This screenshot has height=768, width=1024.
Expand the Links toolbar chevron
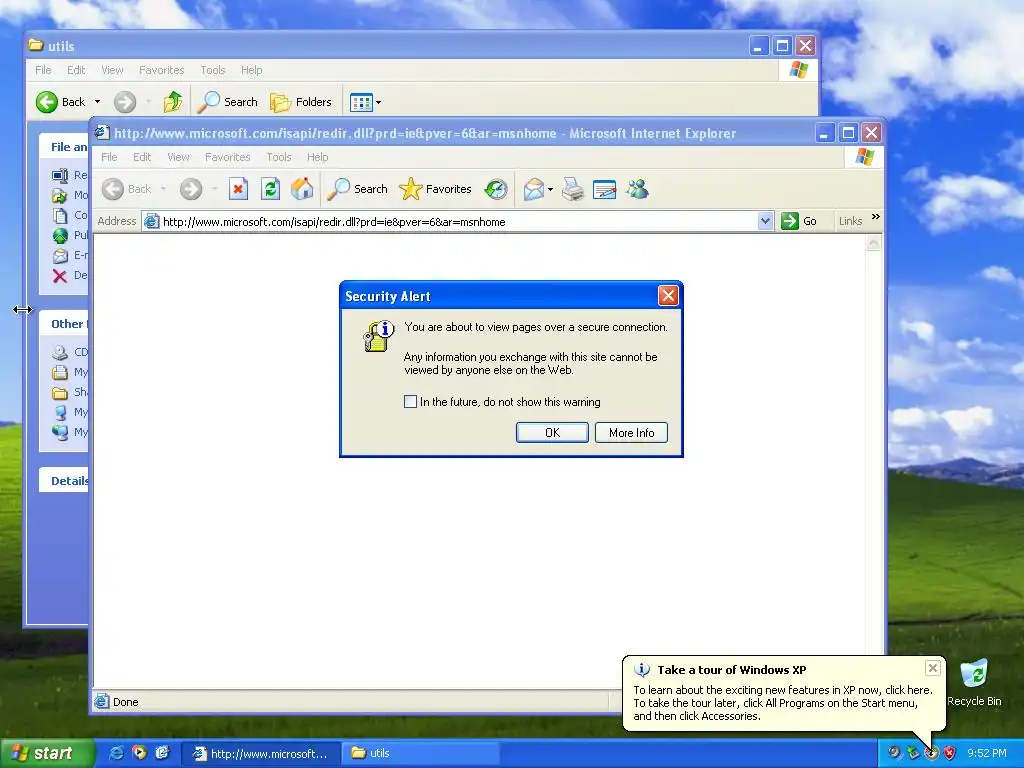876,217
